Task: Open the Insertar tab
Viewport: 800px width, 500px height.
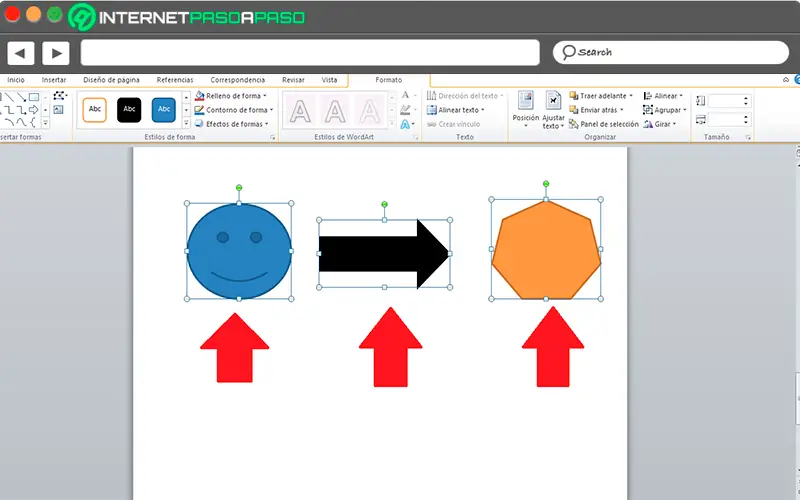Action: [x=54, y=80]
